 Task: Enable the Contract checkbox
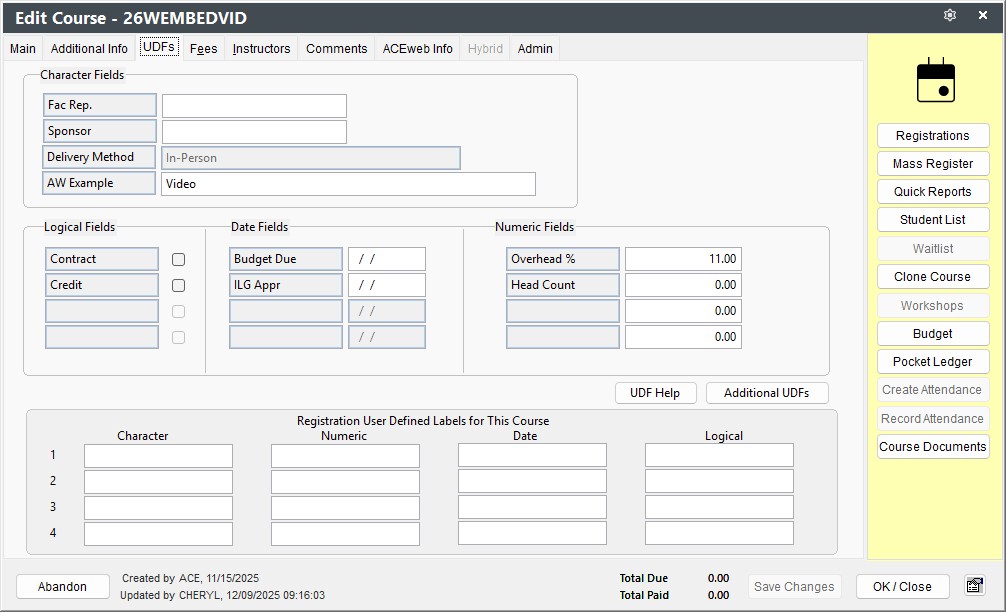click(x=178, y=259)
